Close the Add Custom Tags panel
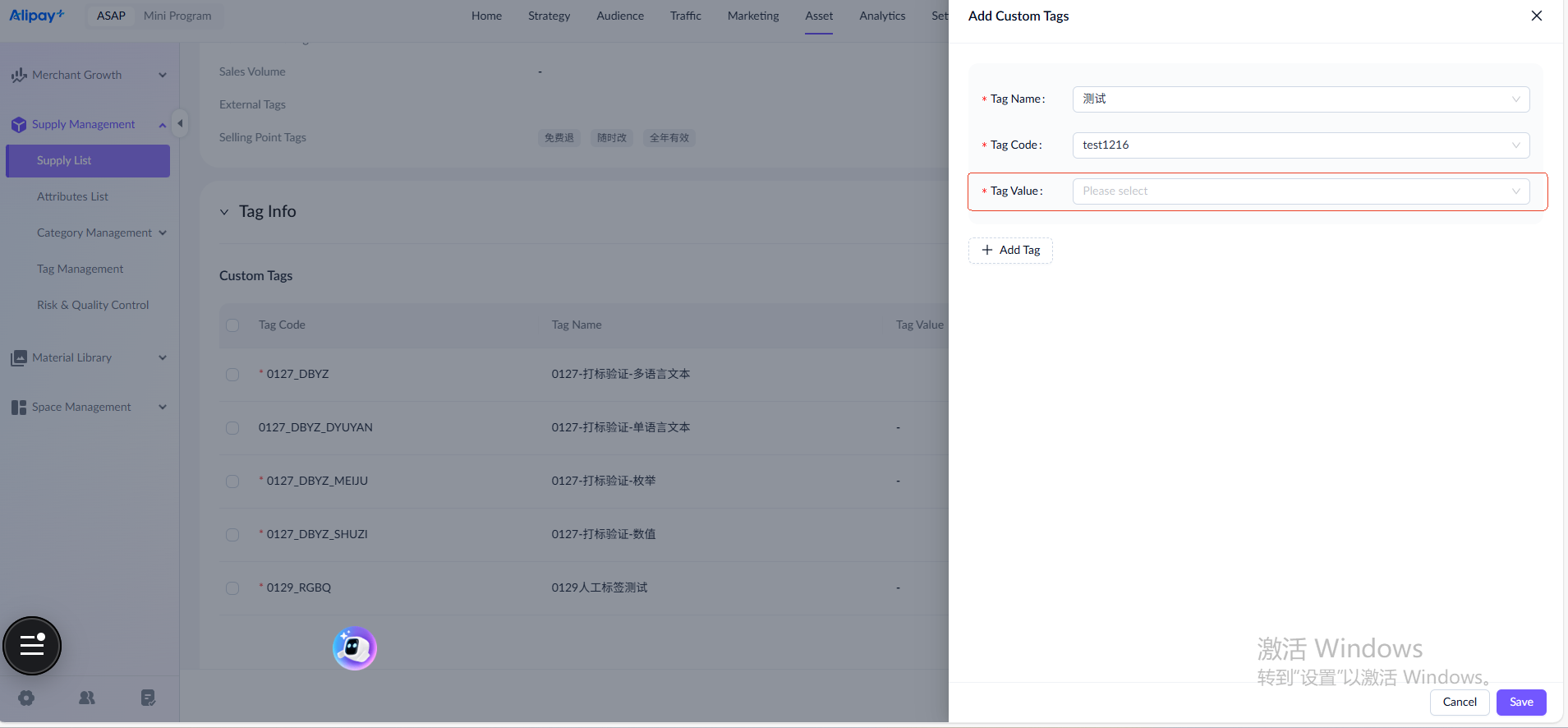 1536,16
